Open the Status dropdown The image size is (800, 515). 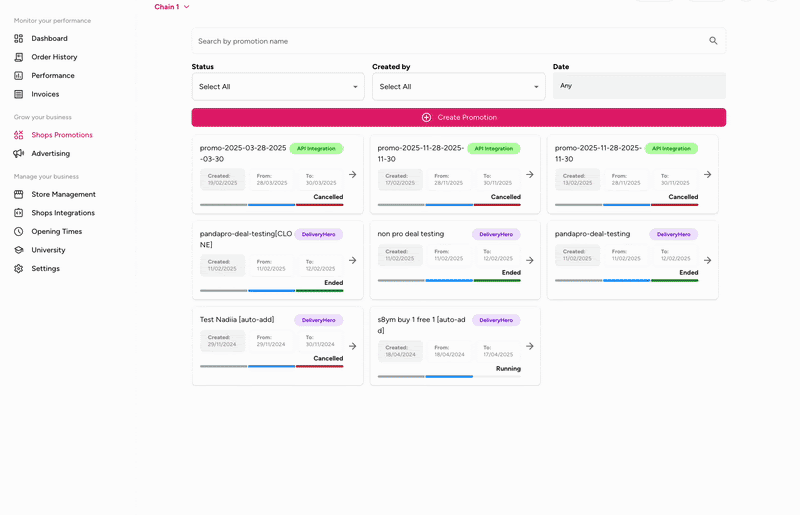coord(278,87)
